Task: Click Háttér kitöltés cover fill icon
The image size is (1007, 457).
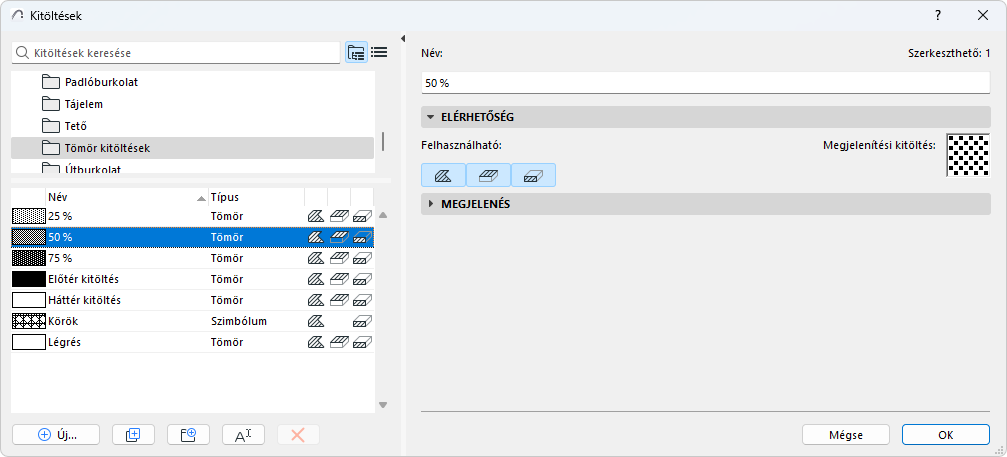Action: pyautogui.click(x=339, y=300)
